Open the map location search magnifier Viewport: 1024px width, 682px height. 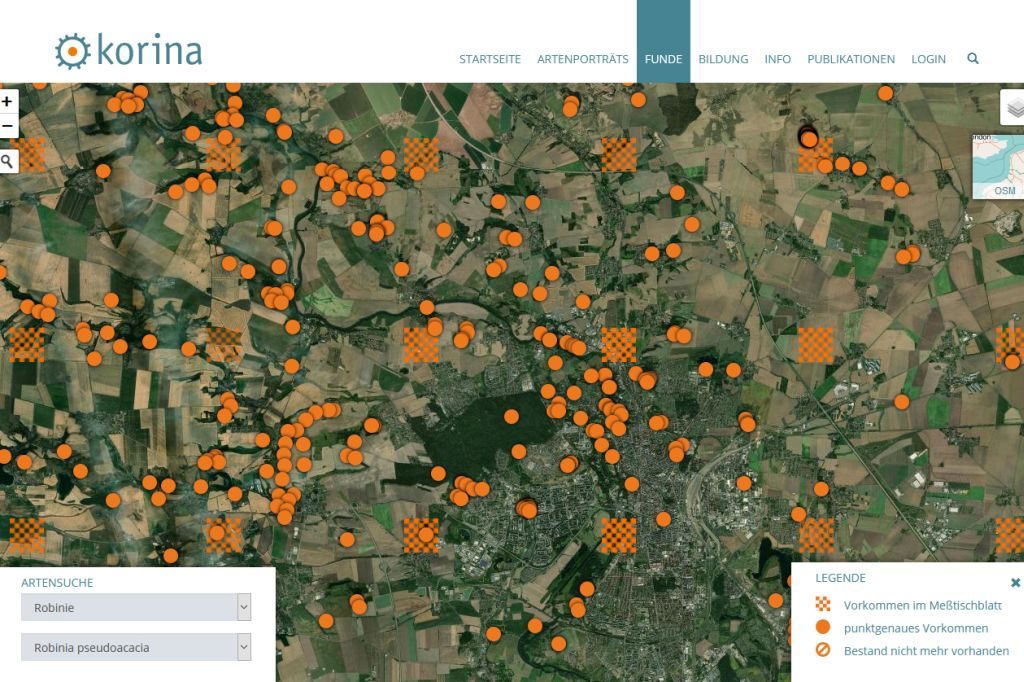[x=8, y=160]
